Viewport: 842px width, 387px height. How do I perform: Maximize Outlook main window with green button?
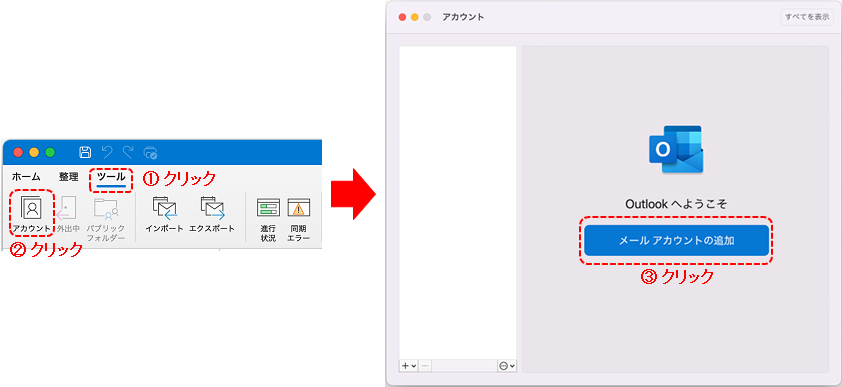pyautogui.click(x=50, y=152)
